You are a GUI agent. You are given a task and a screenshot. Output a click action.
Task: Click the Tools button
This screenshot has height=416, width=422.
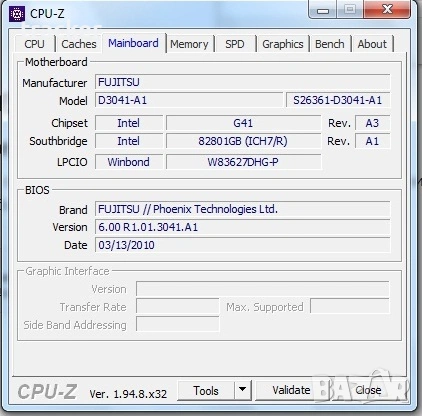[x=206, y=391]
